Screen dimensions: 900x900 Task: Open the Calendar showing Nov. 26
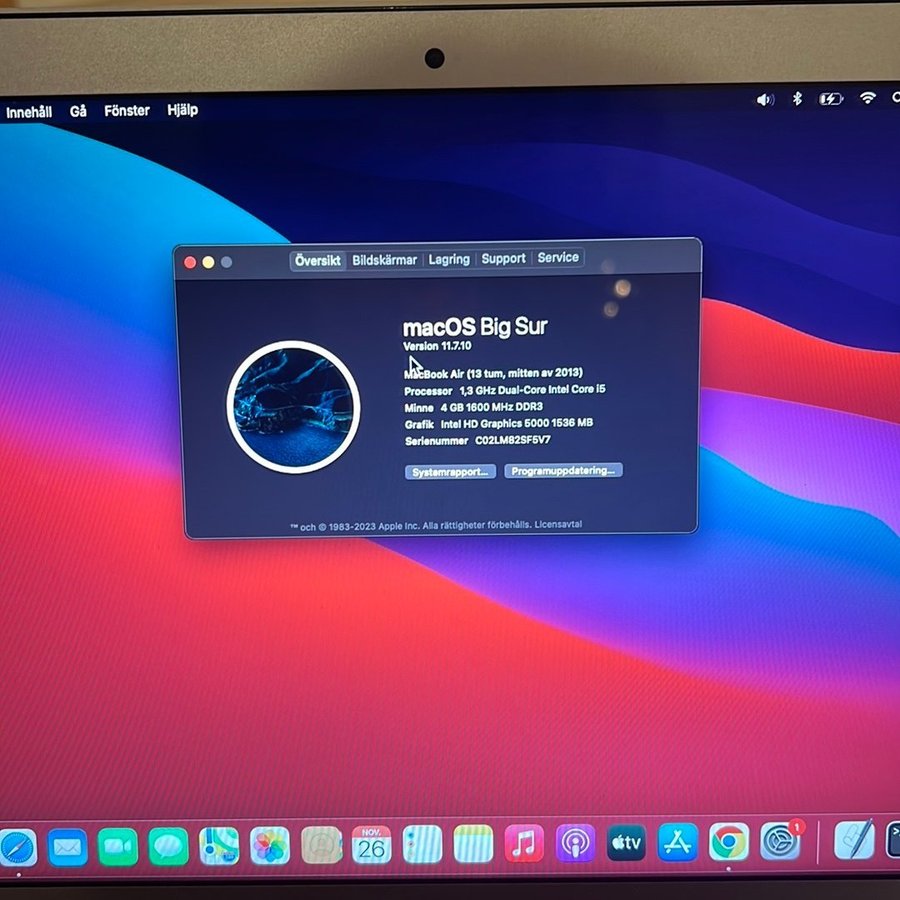371,845
